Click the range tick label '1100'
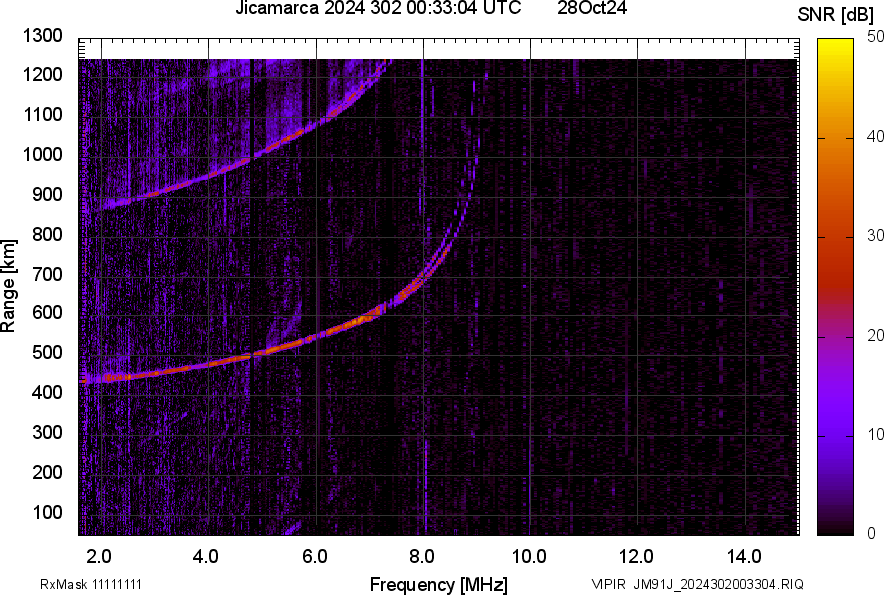This screenshot has height=595, width=884. pyautogui.click(x=43, y=114)
